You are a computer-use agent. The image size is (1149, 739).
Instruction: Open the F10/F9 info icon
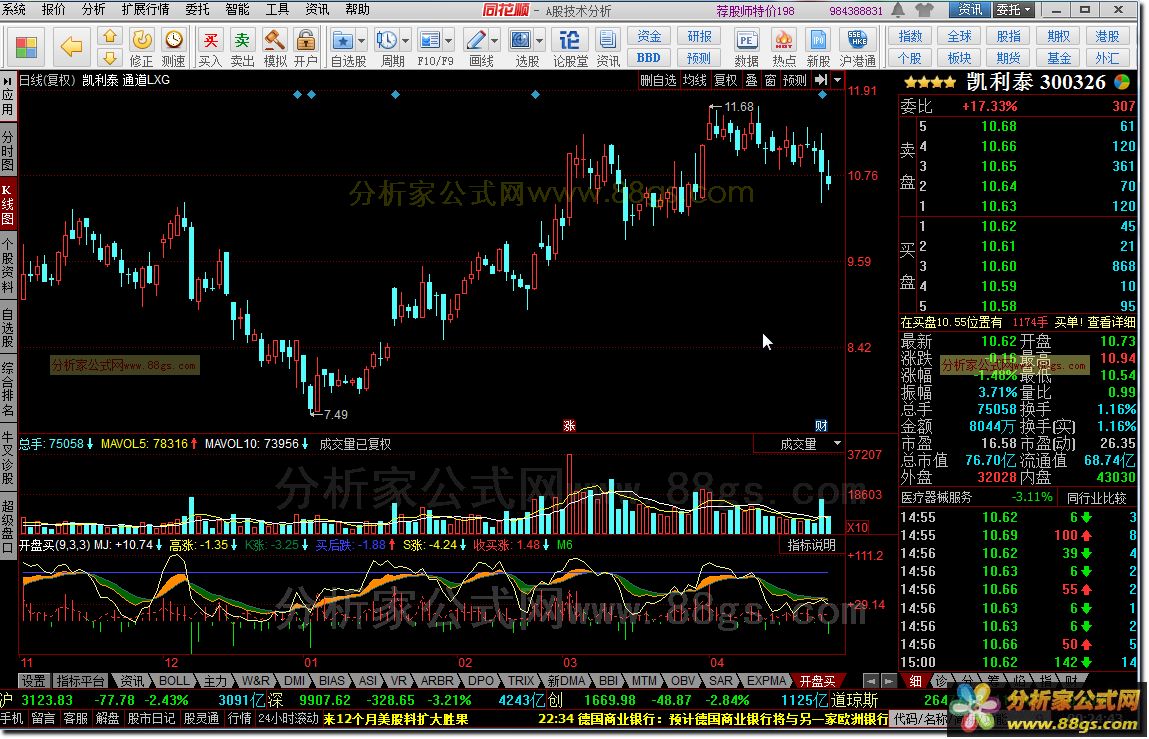[430, 40]
